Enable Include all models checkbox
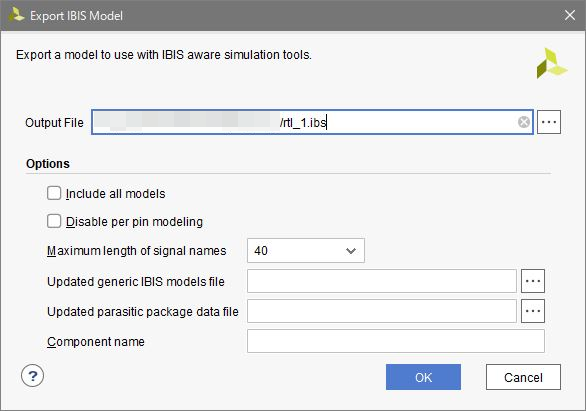This screenshot has width=586, height=411. click(x=54, y=193)
